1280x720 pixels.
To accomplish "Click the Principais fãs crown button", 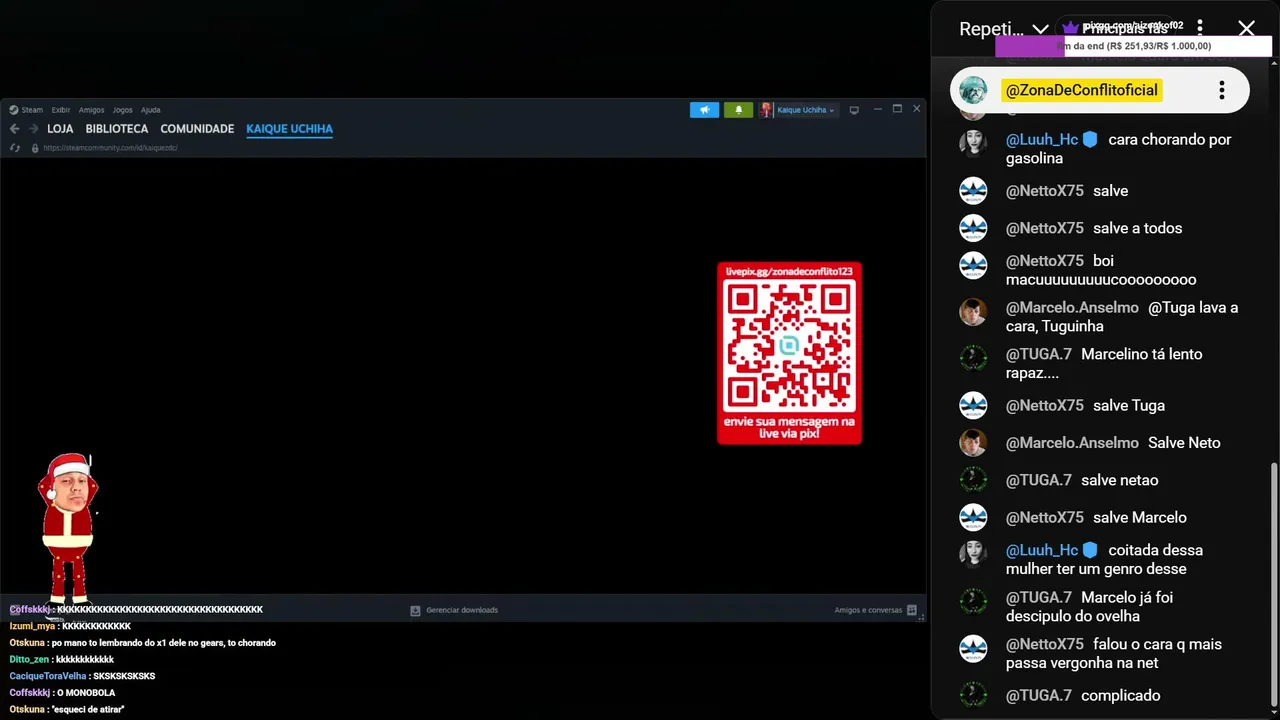I will [1115, 28].
